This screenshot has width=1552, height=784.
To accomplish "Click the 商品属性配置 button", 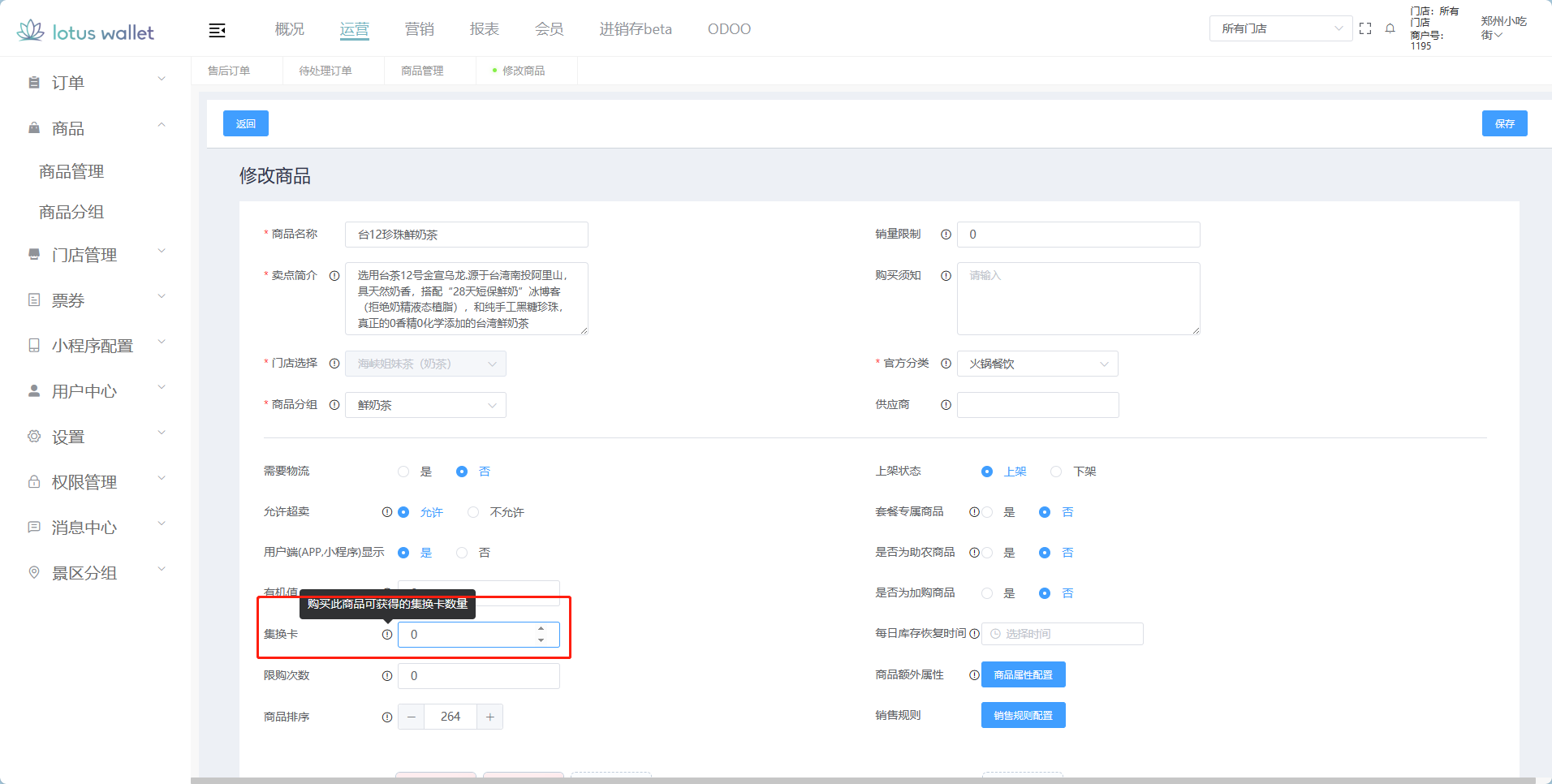I will point(1023,675).
